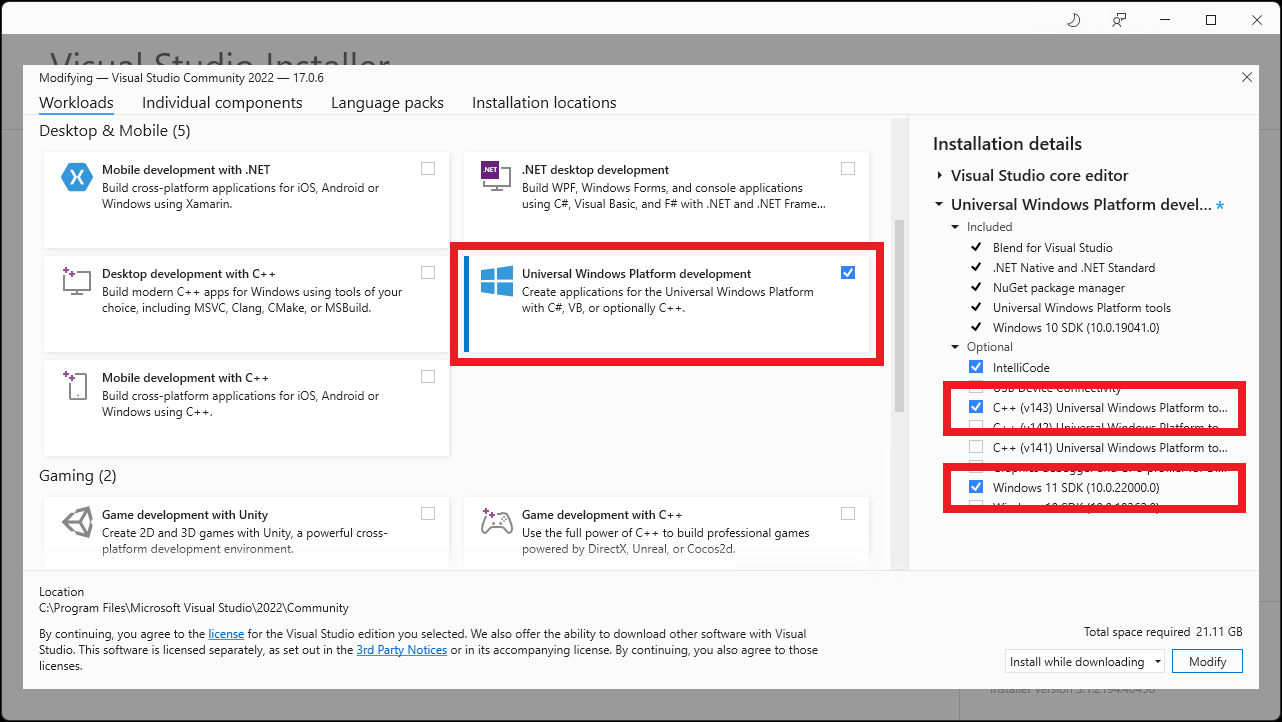Check Game development with C++ workload
This screenshot has width=1282, height=722.
[848, 514]
